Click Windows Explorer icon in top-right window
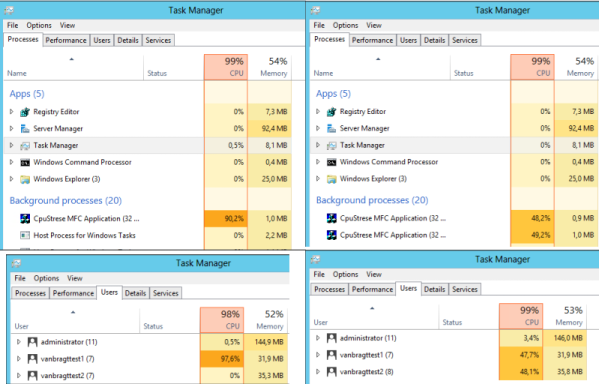Image resolution: width=599 pixels, height=384 pixels. click(332, 179)
